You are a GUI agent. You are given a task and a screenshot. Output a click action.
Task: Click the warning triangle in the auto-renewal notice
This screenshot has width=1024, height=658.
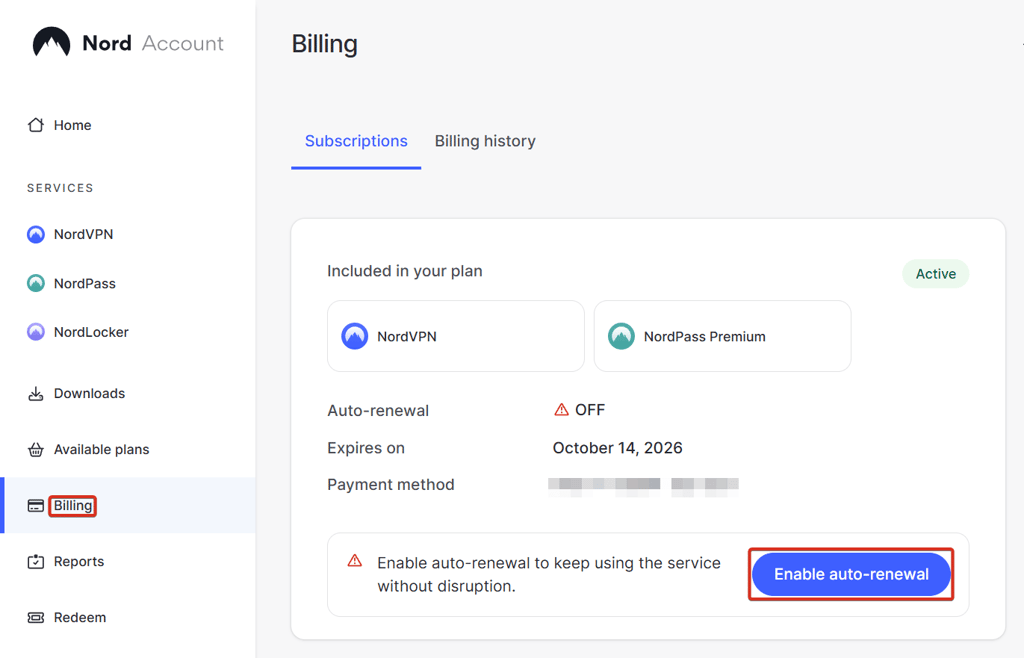pos(355,561)
